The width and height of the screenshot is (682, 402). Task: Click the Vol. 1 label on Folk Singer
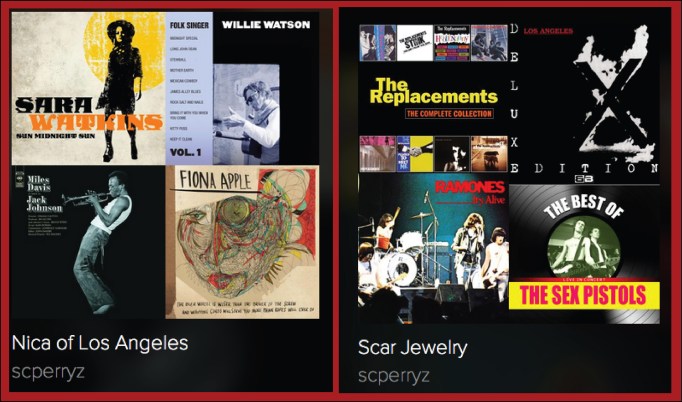[x=186, y=153]
